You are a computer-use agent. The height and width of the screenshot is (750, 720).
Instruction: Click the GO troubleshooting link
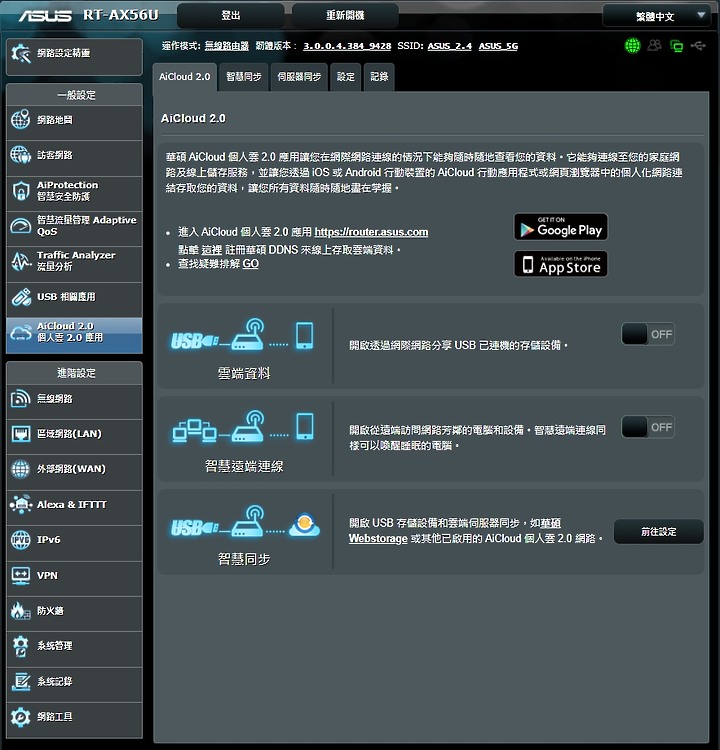[251, 264]
